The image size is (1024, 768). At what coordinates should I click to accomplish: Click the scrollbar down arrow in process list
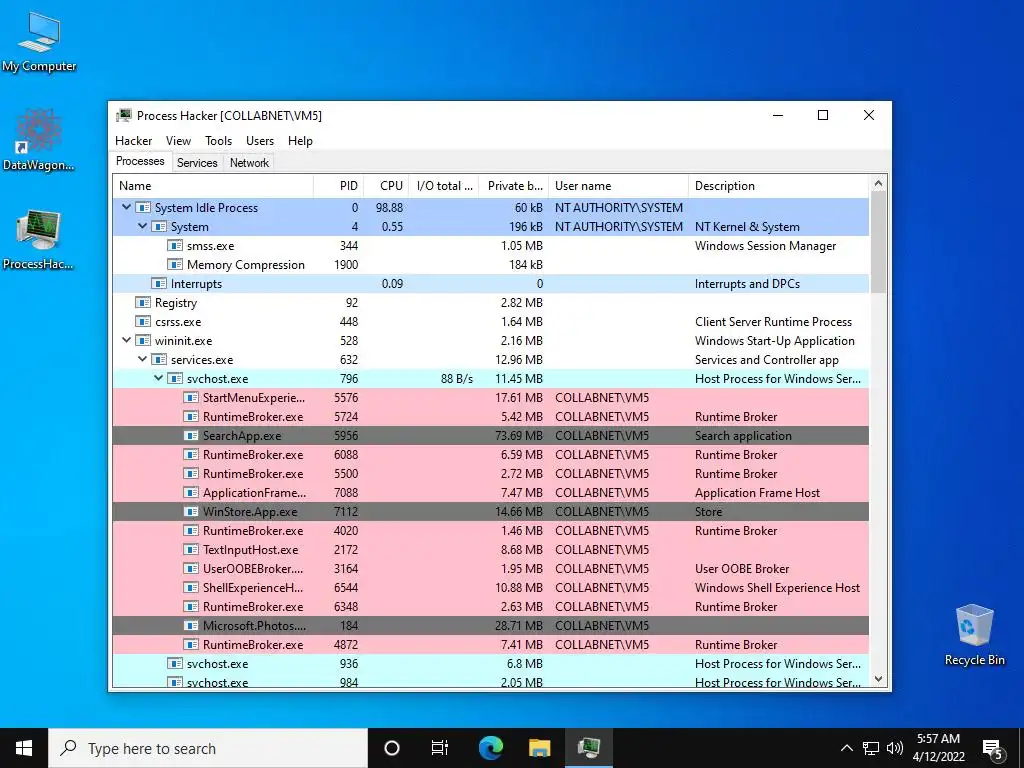tap(878, 679)
